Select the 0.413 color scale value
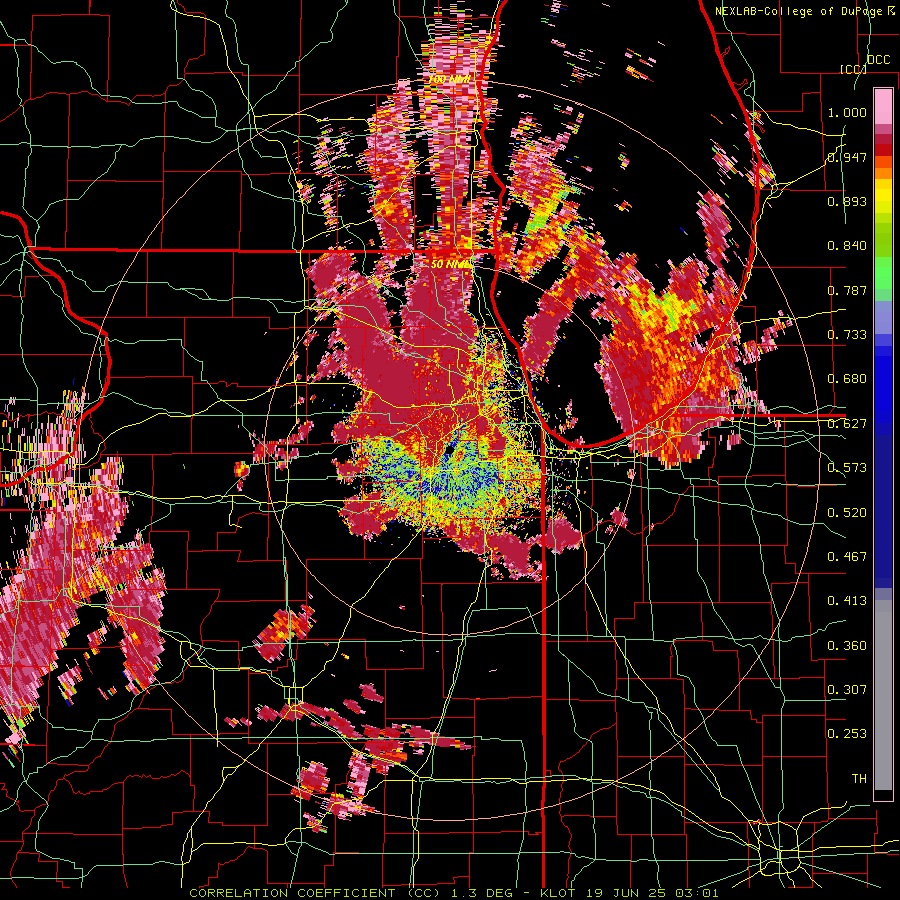The image size is (900, 900). (x=847, y=601)
